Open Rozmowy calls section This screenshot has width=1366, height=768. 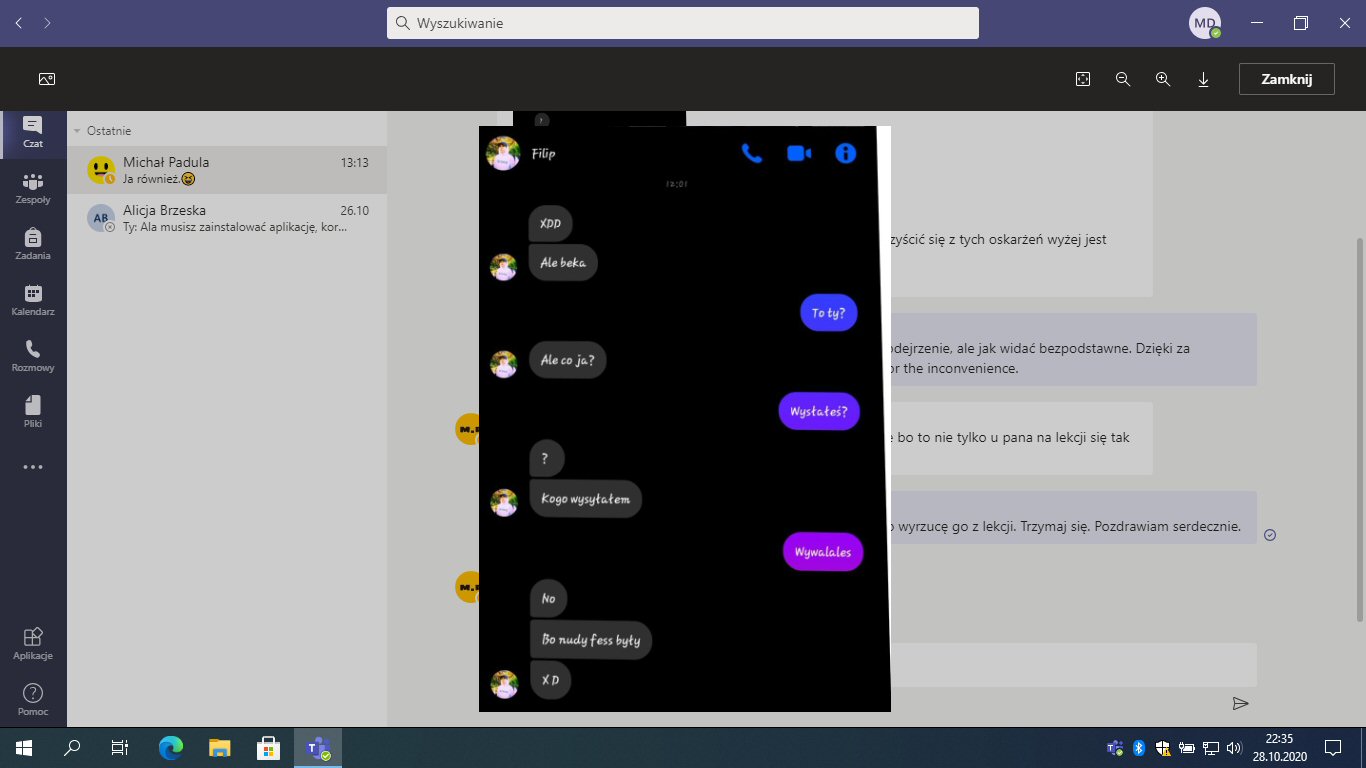(x=33, y=355)
